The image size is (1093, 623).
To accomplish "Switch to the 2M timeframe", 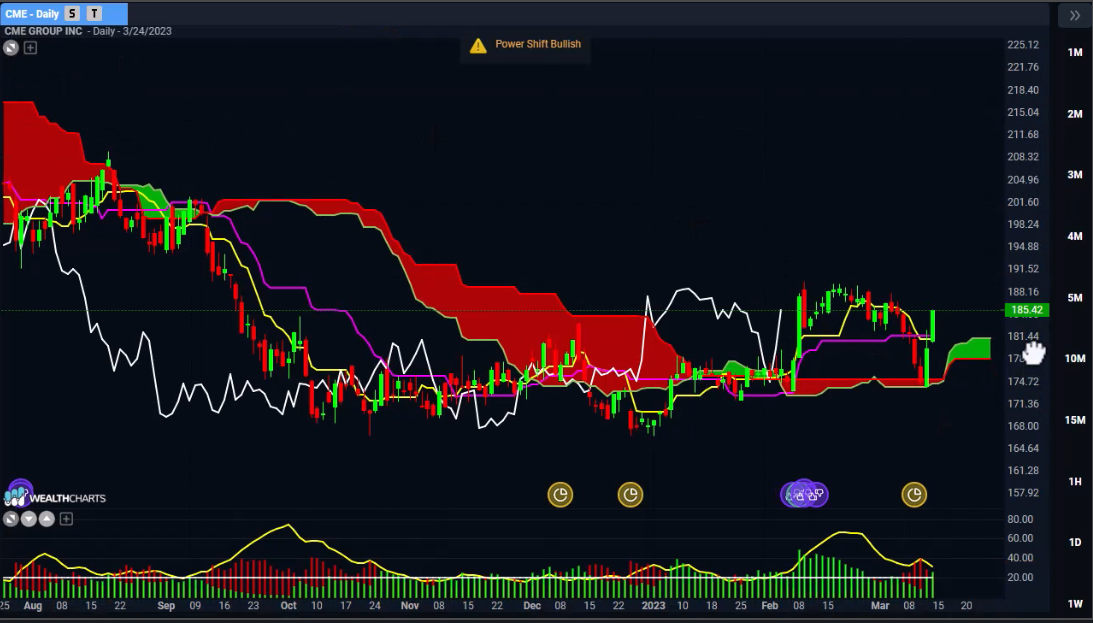I will tap(1075, 114).
